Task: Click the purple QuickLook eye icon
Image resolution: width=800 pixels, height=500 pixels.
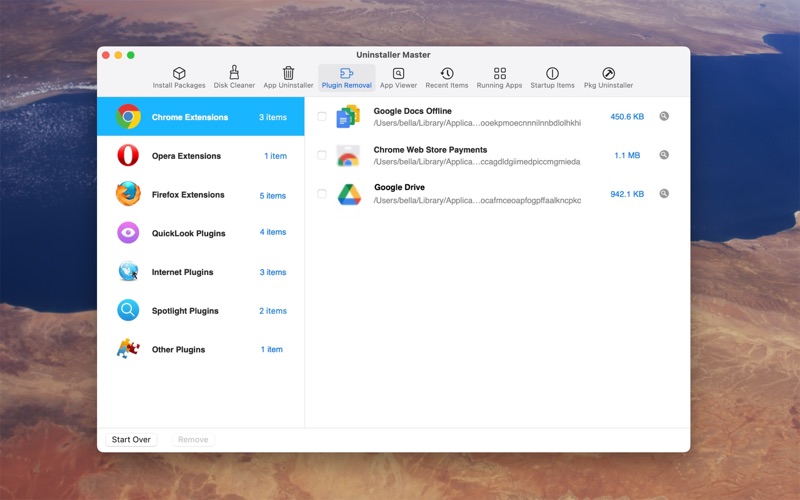Action: point(128,233)
